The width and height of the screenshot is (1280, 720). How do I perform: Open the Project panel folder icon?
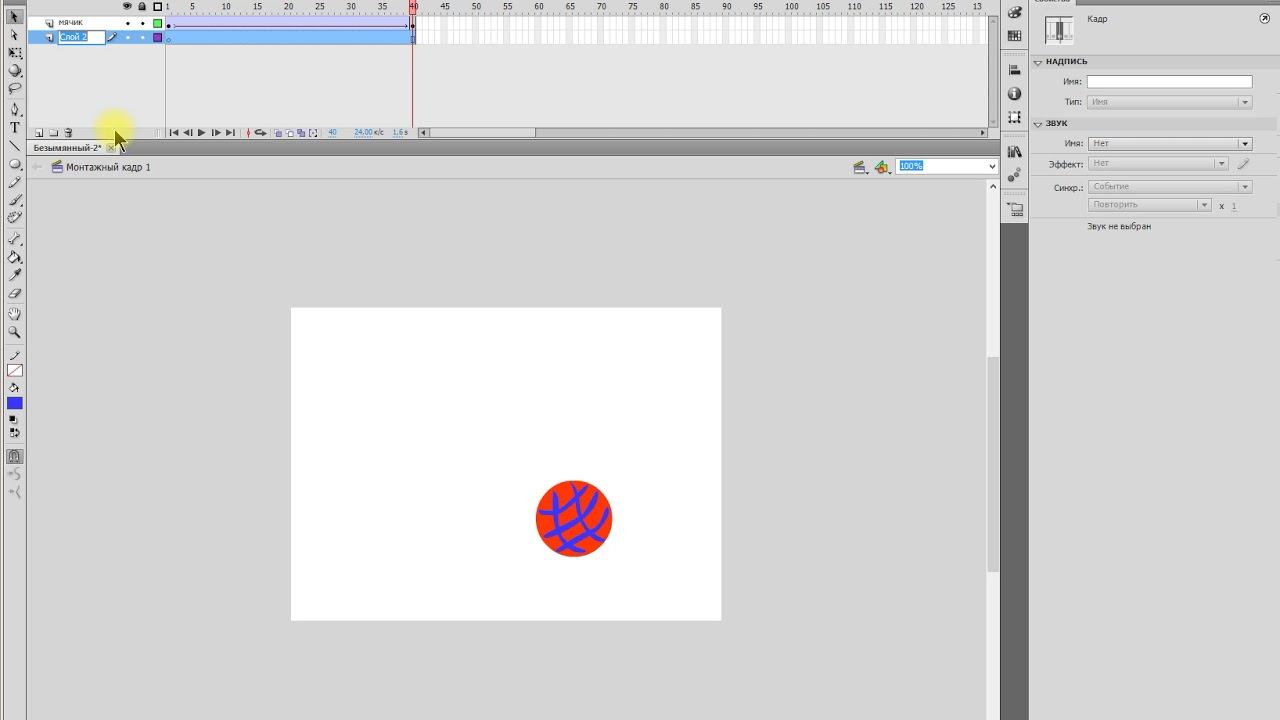tap(1015, 210)
